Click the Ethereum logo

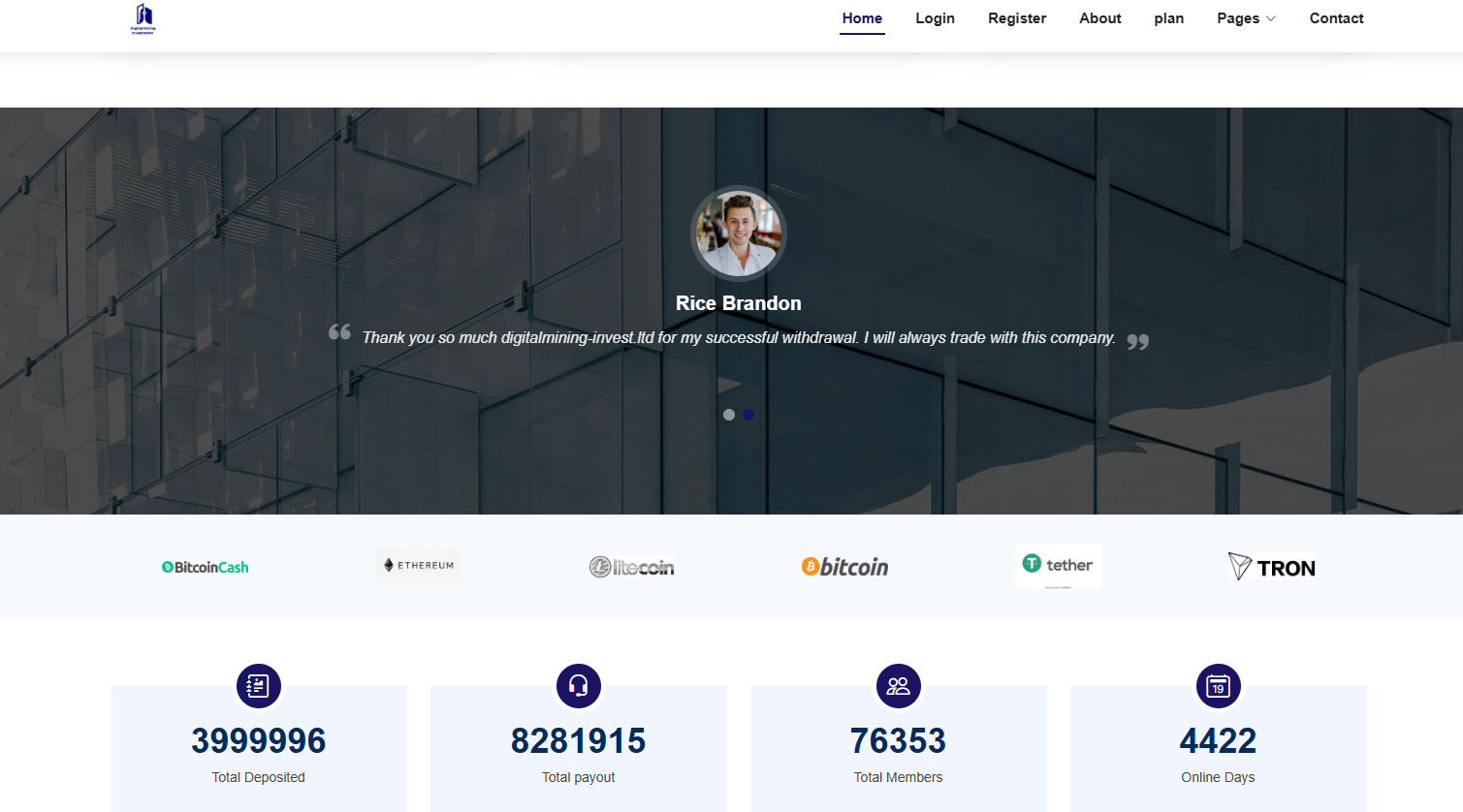pyautogui.click(x=418, y=565)
